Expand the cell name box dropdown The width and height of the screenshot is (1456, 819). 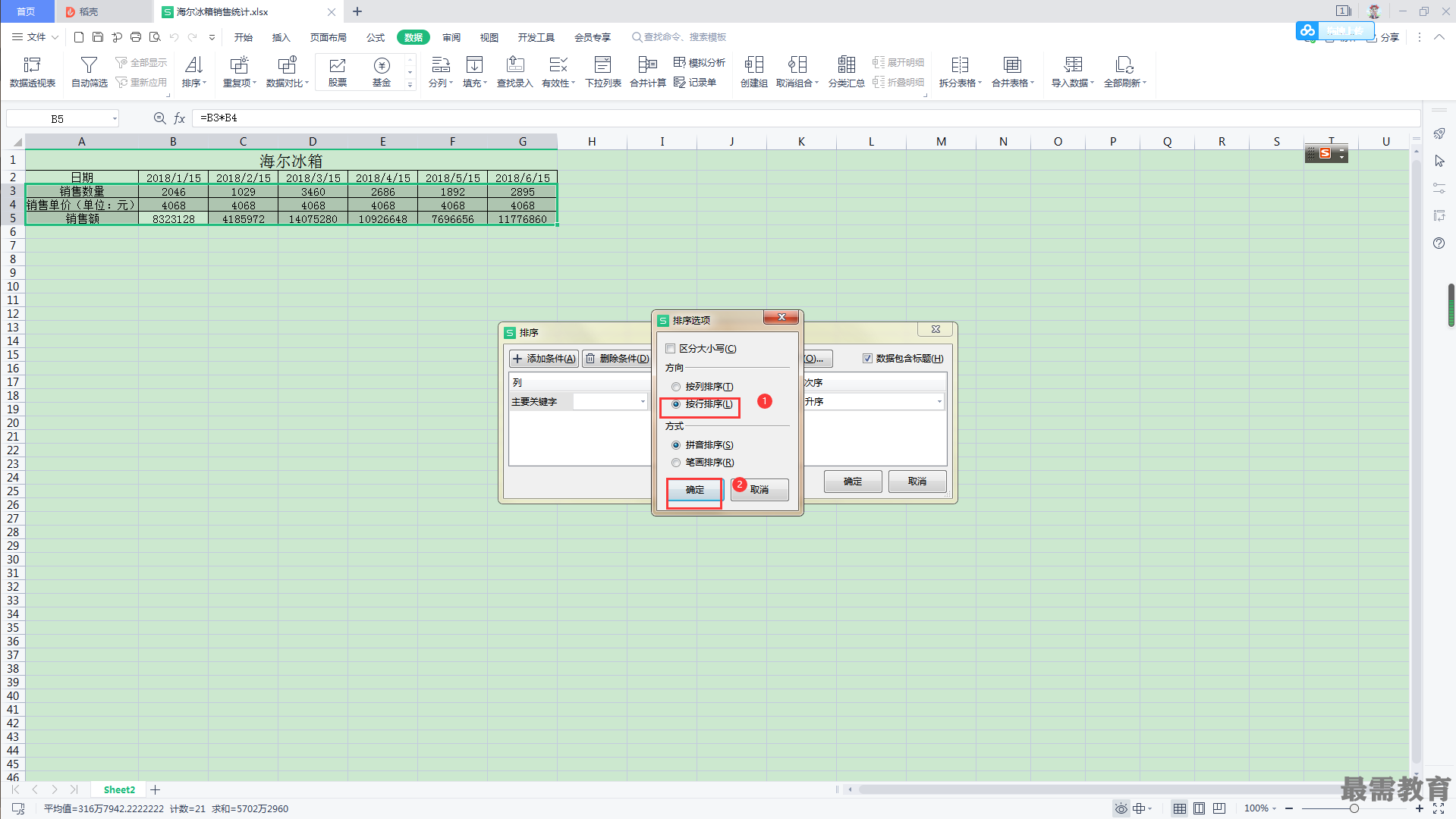click(115, 118)
